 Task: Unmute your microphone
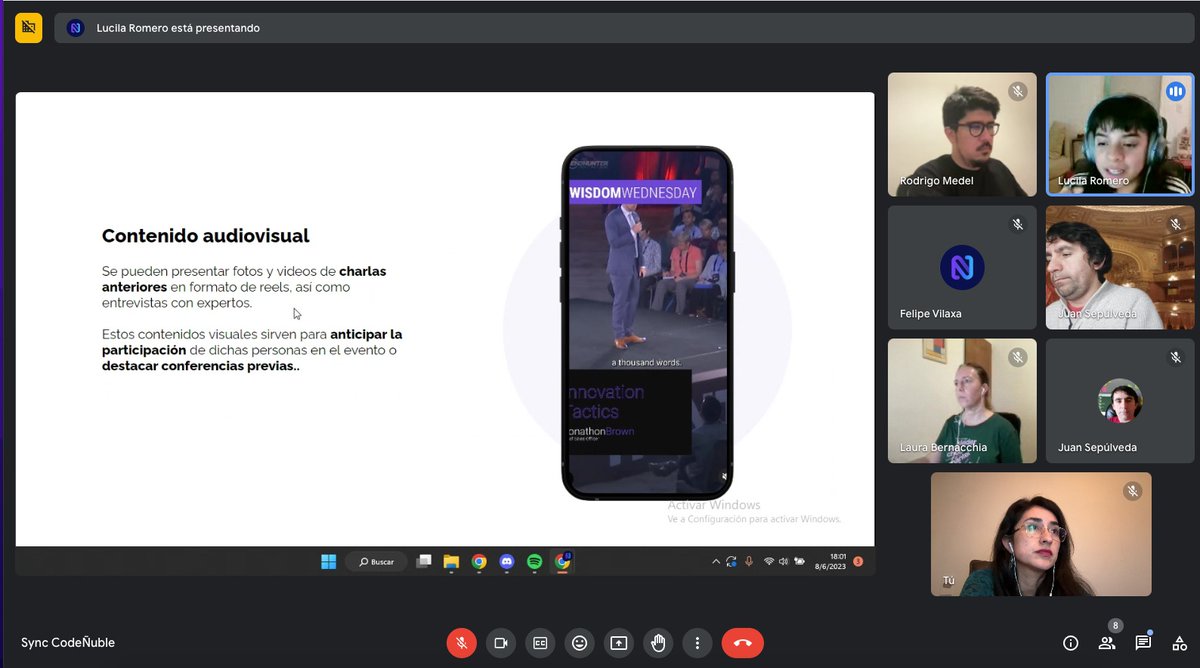[x=462, y=643]
